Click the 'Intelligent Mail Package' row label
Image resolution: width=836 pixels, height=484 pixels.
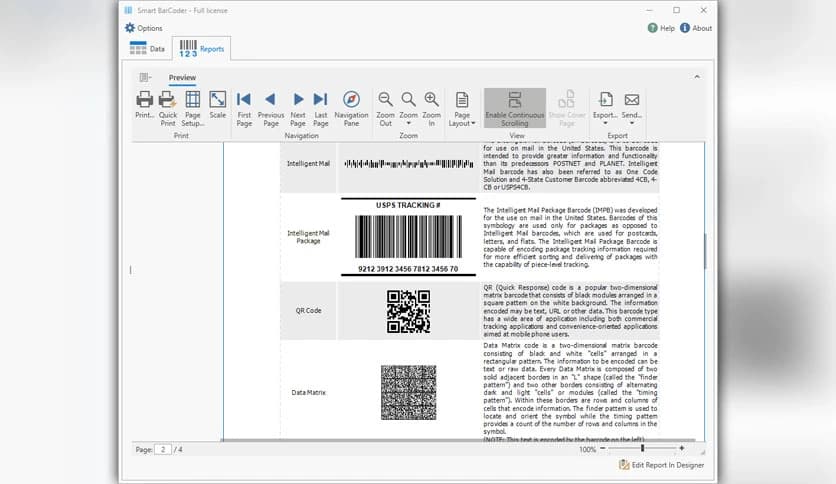tap(308, 237)
